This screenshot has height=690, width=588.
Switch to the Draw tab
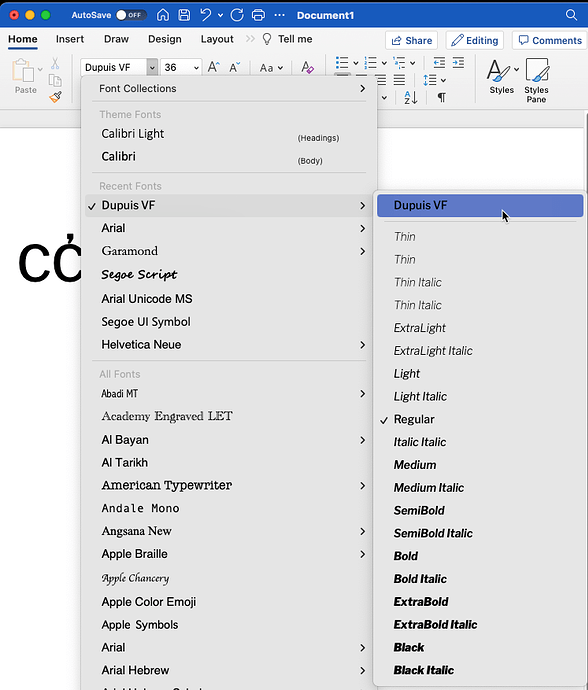[116, 39]
